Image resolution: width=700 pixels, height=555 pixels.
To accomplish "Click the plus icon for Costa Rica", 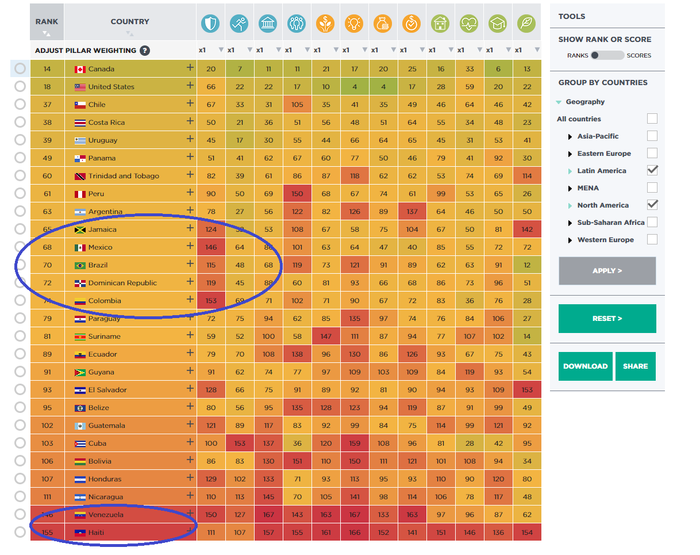I will click(x=190, y=121).
